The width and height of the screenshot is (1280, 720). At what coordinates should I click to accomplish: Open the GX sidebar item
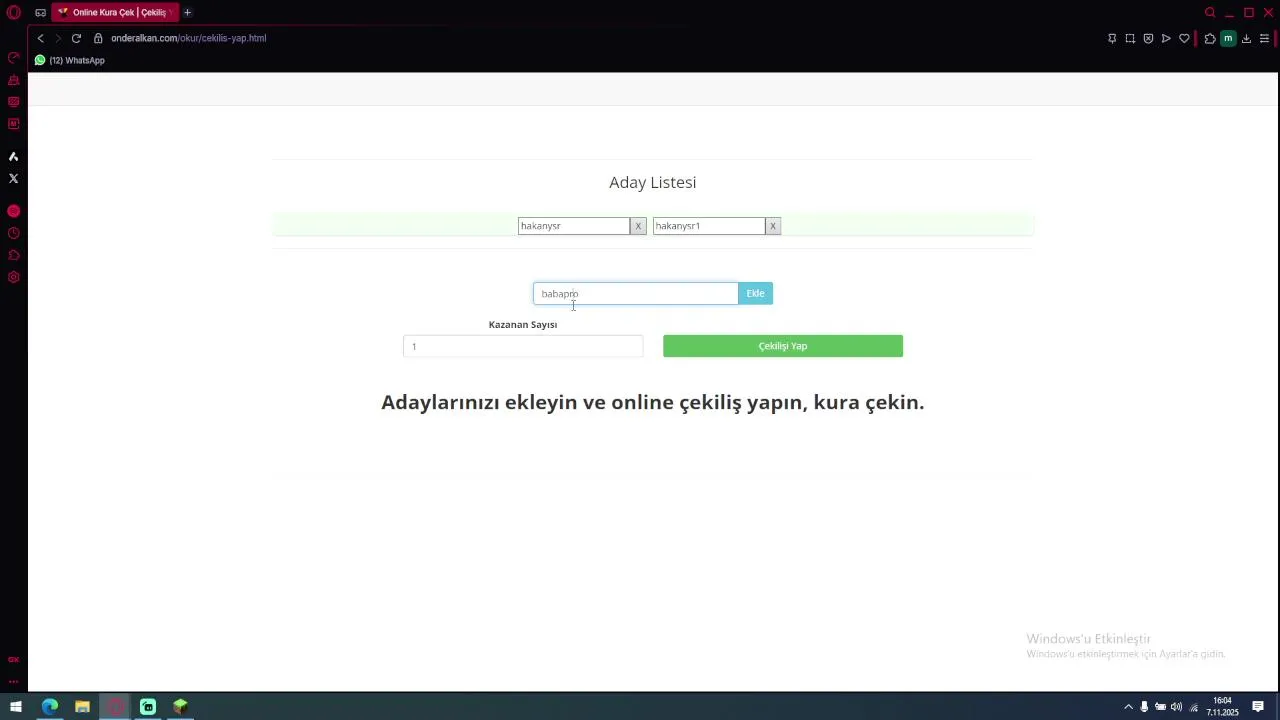tap(14, 660)
